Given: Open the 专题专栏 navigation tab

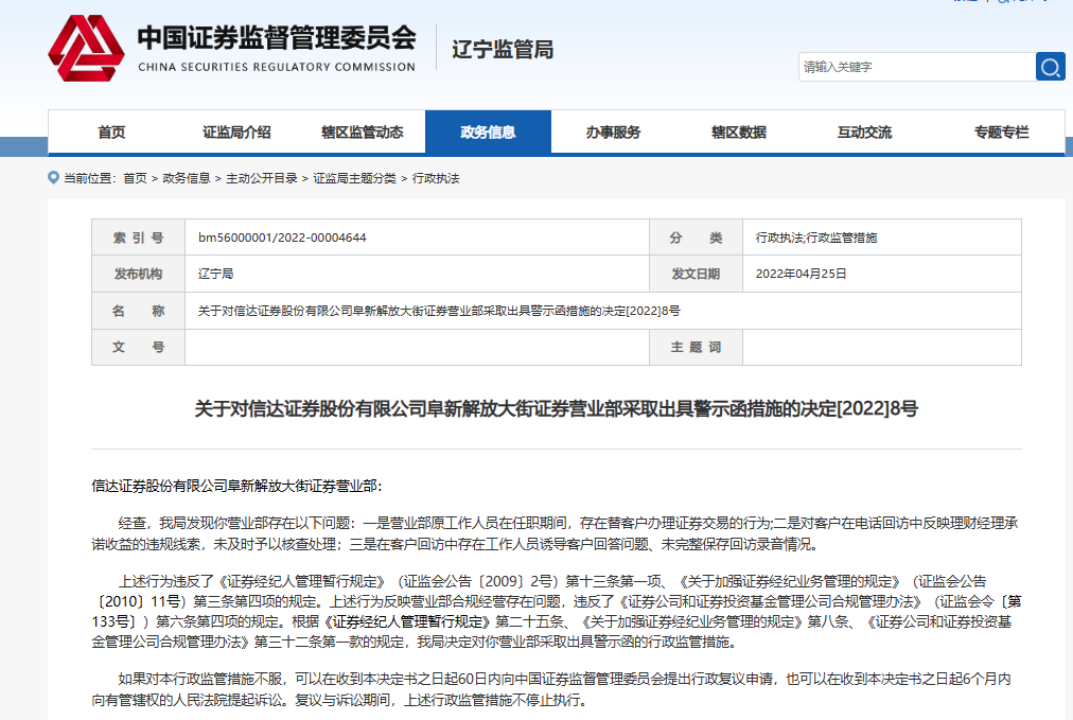Looking at the screenshot, I should click(1001, 132).
